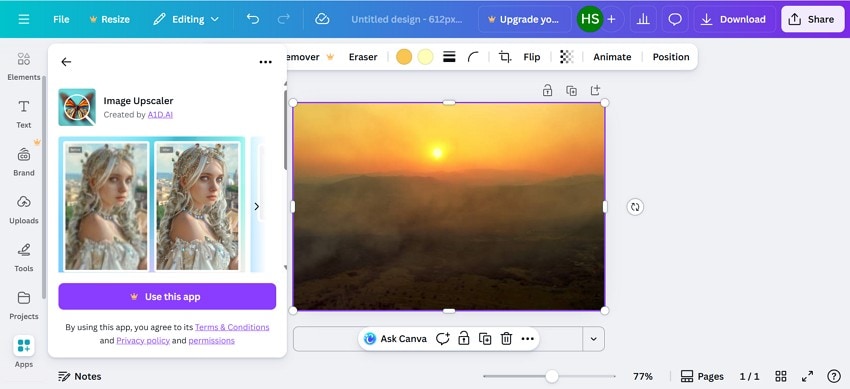850x389 pixels.
Task: Click the Share button
Action: pos(812,19)
